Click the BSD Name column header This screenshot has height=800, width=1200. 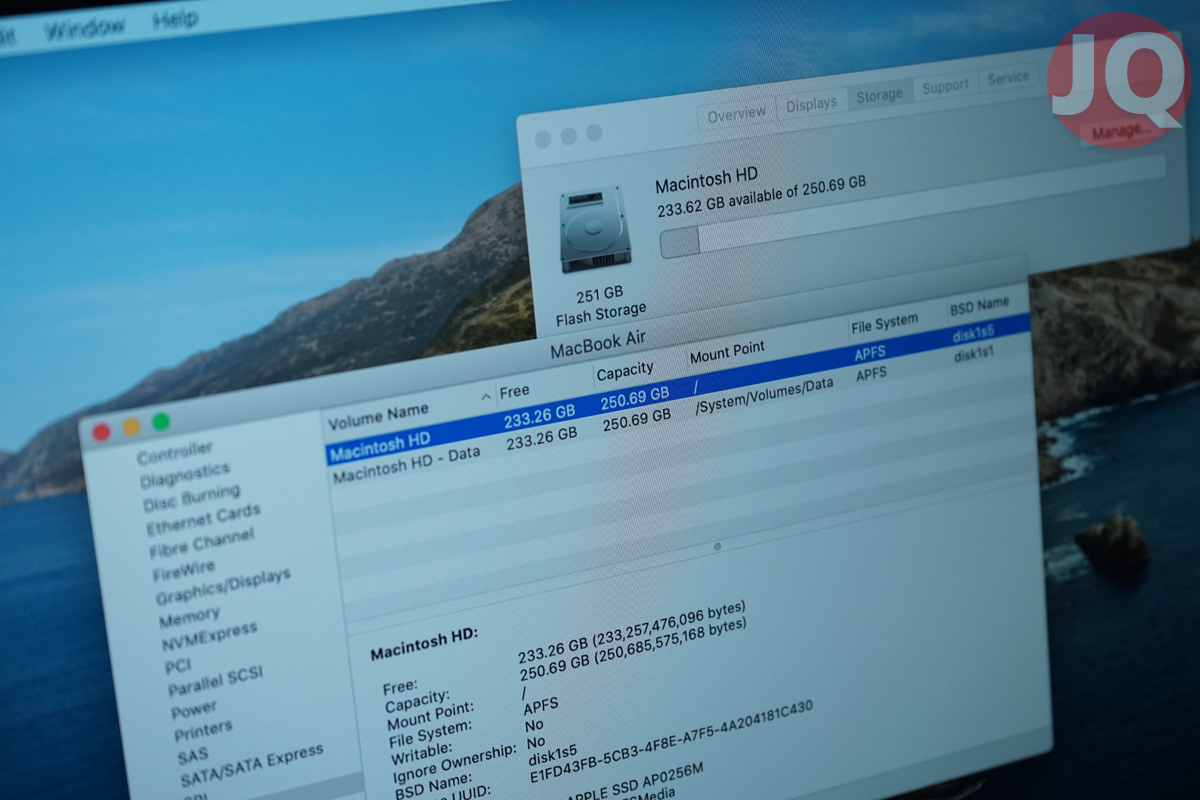[979, 307]
